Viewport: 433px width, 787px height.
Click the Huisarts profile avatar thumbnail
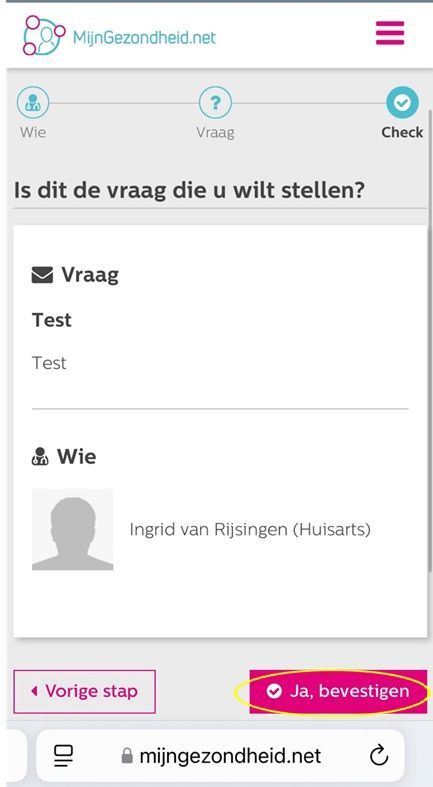point(73,530)
